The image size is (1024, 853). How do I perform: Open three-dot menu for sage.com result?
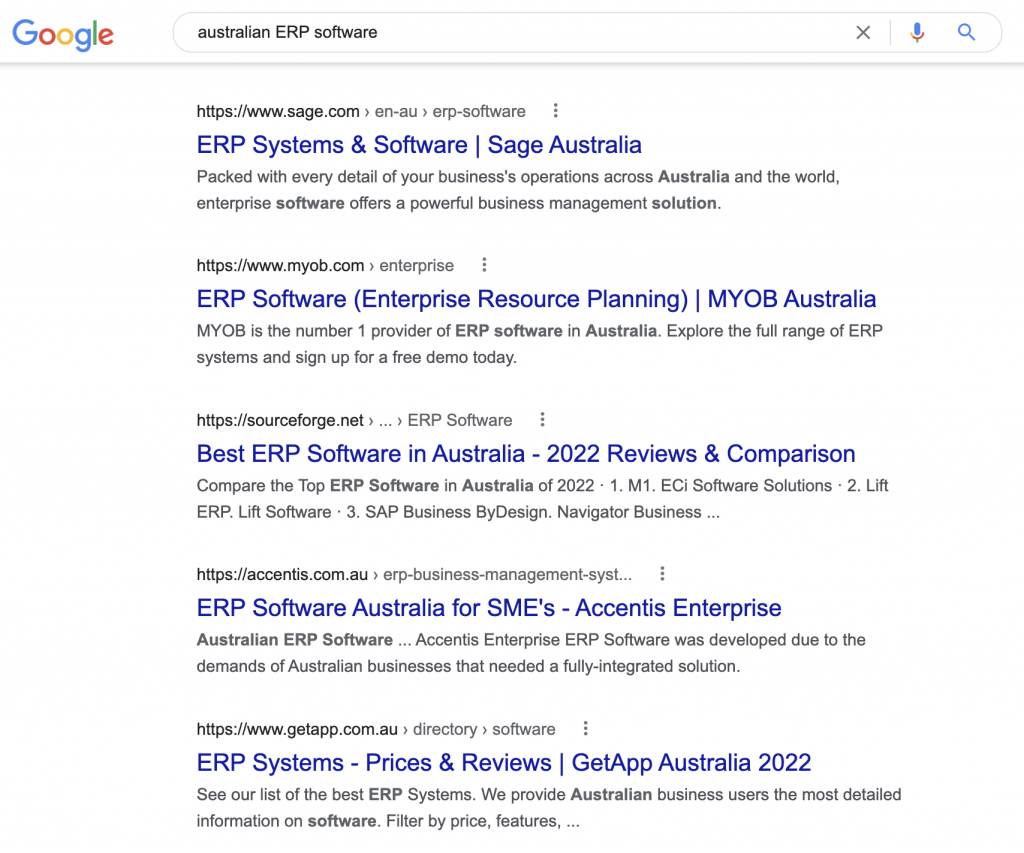(556, 110)
